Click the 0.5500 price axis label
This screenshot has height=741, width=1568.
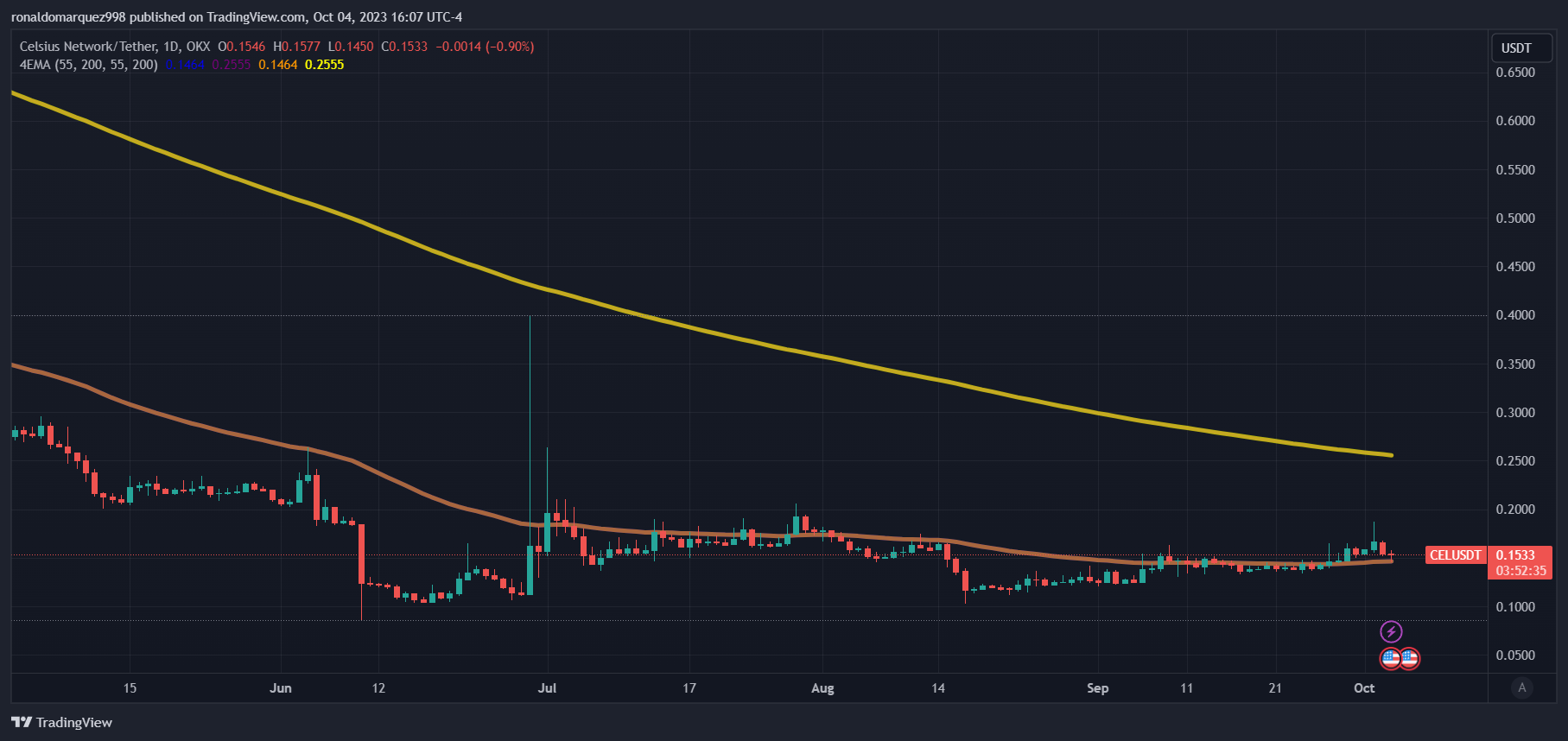click(1516, 170)
